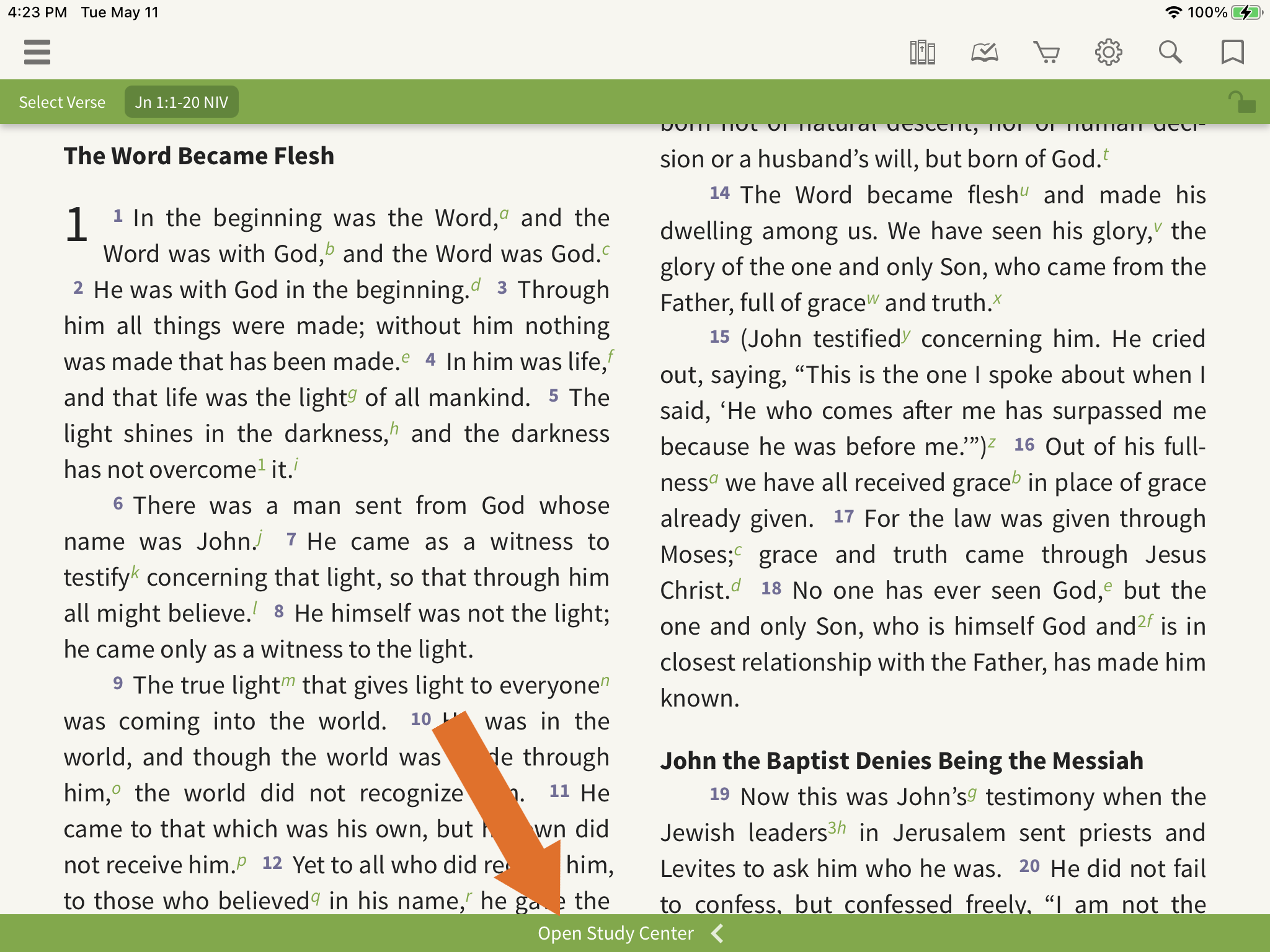Check the battery status indicator
The width and height of the screenshot is (1270, 952).
click(x=1247, y=12)
